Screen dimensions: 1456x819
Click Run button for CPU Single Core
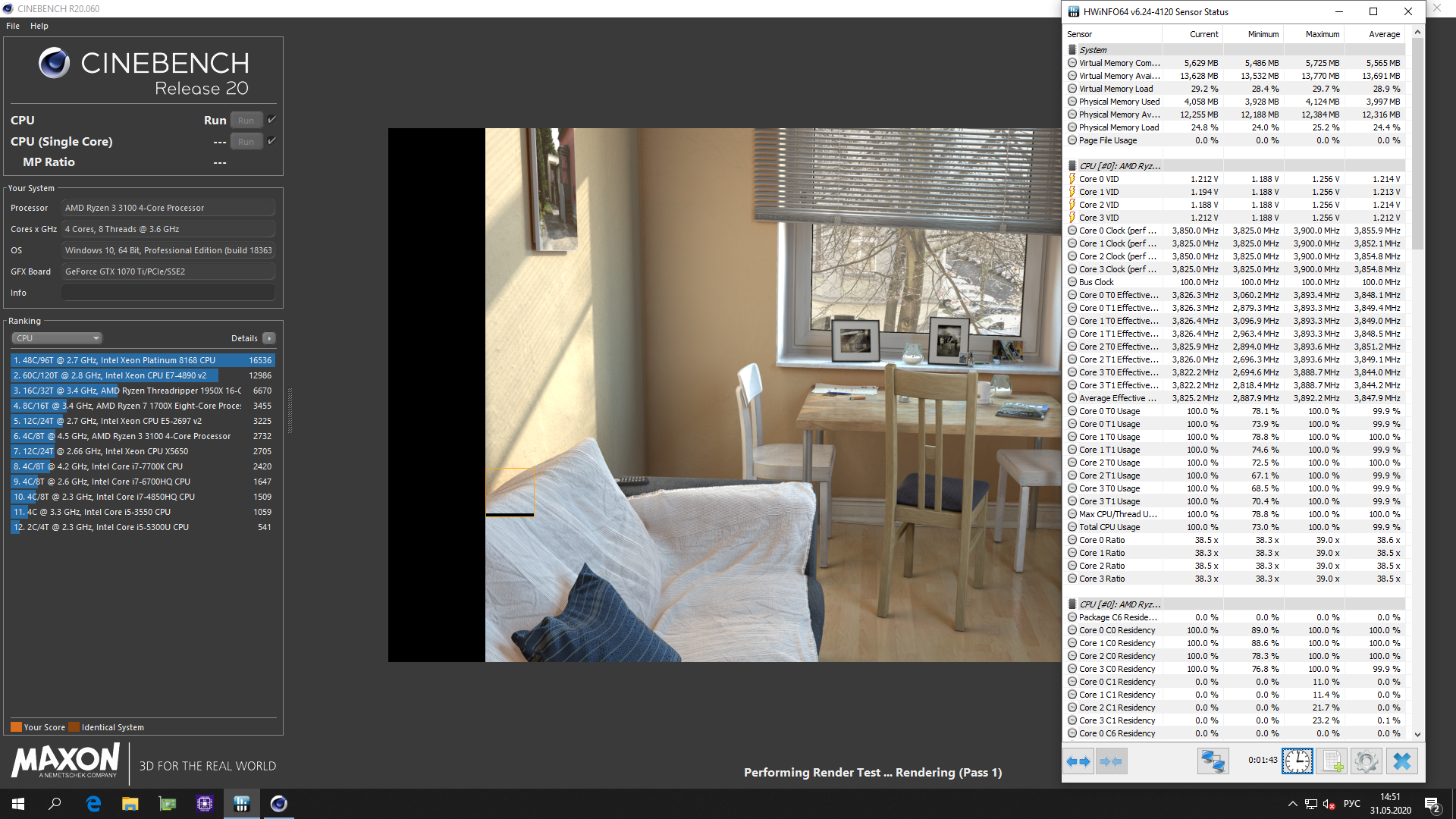coord(246,142)
